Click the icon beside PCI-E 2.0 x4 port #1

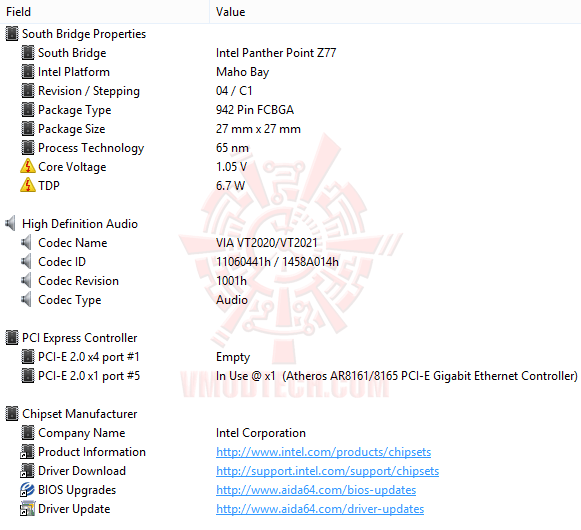point(28,357)
